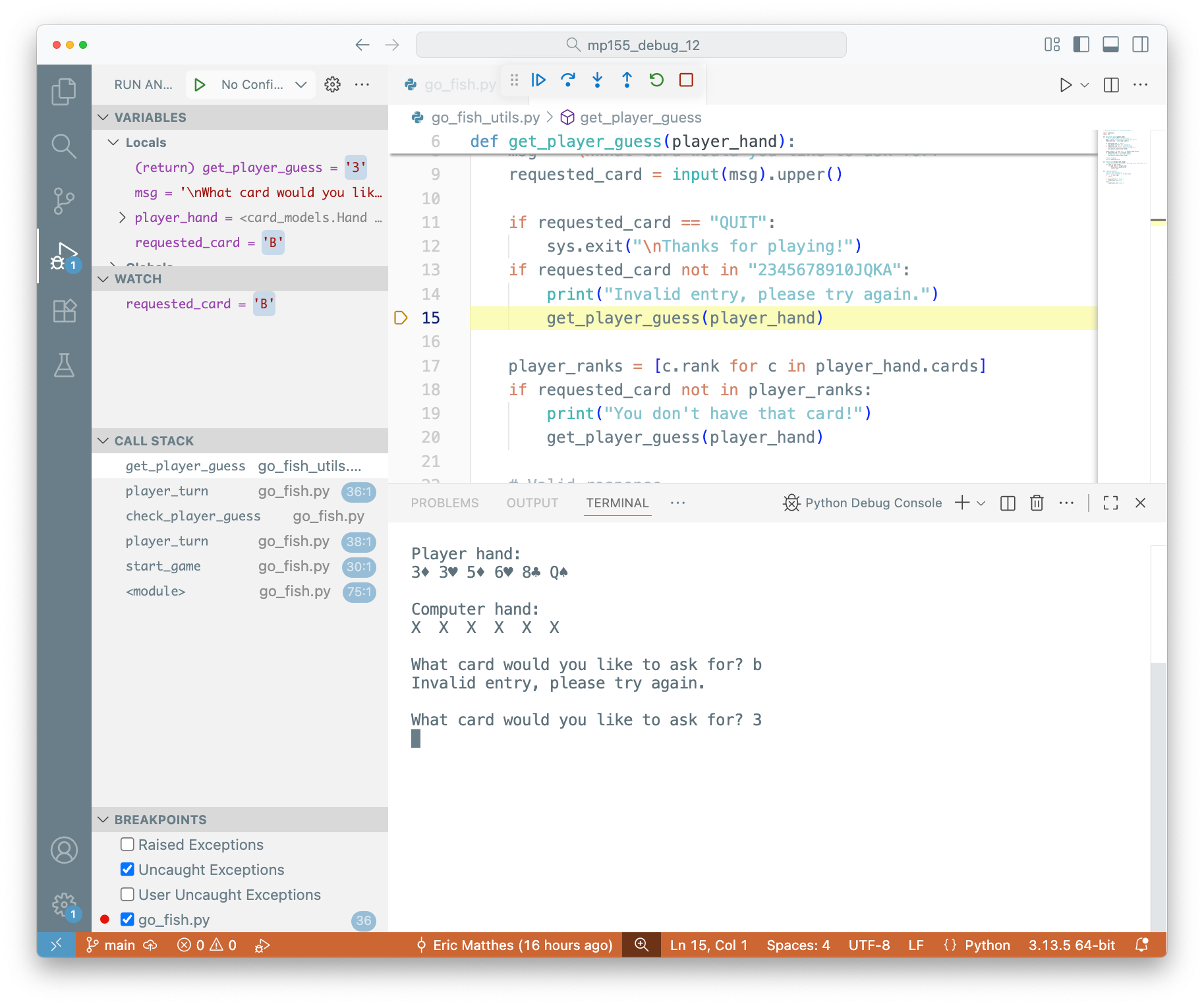The width and height of the screenshot is (1204, 1006).
Task: Click the Explorer files icon
Action: click(x=64, y=92)
